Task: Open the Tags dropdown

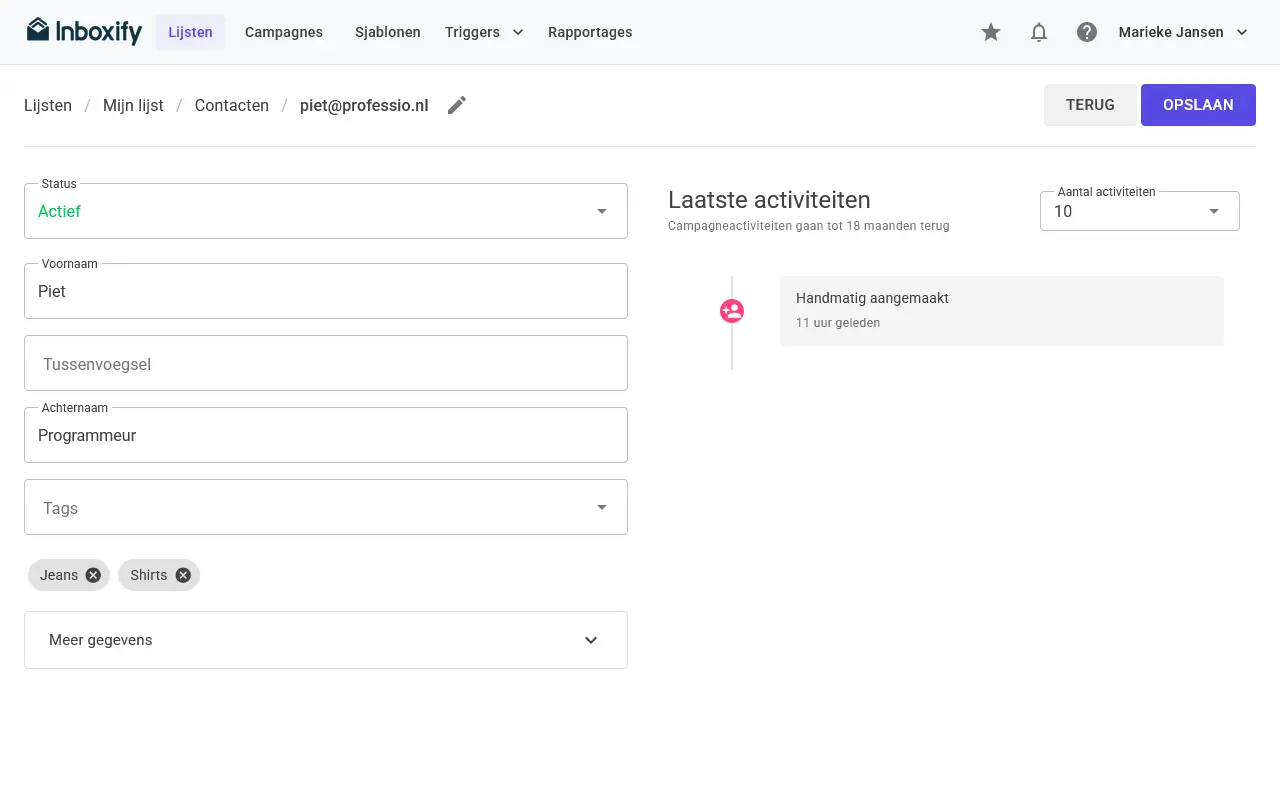Action: [326, 507]
